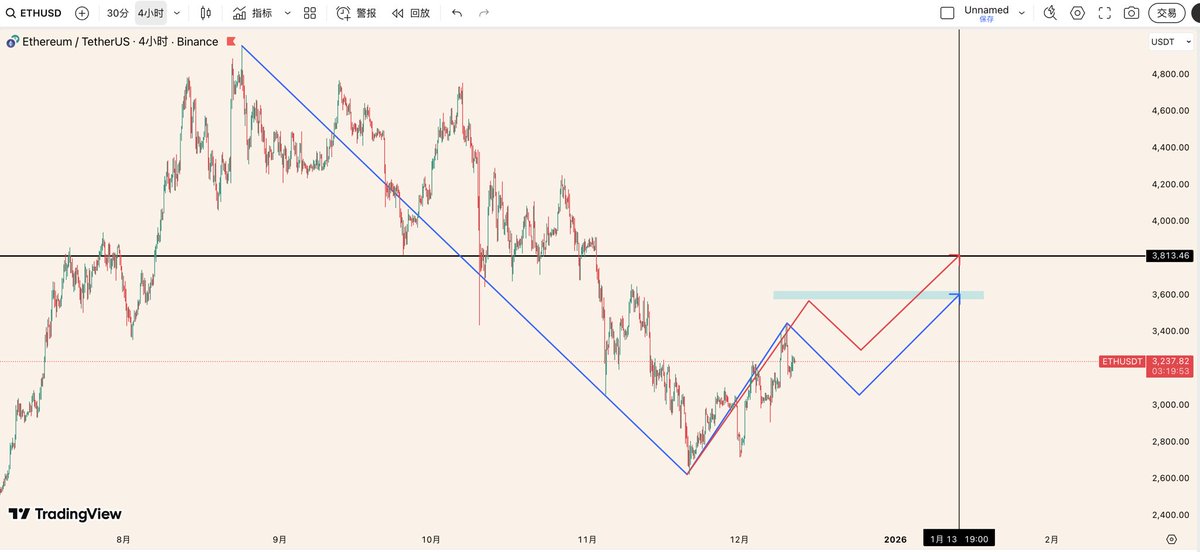
Task: Select the 4小时 timeframe
Action: click(150, 13)
